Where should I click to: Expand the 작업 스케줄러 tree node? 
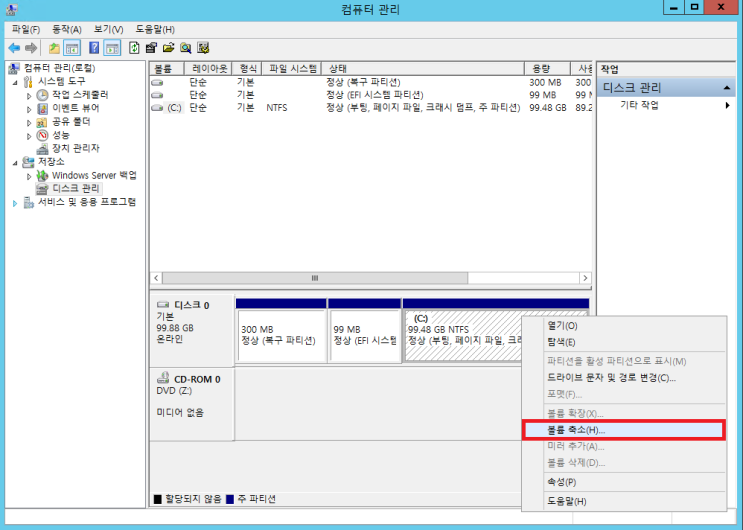coord(29,96)
